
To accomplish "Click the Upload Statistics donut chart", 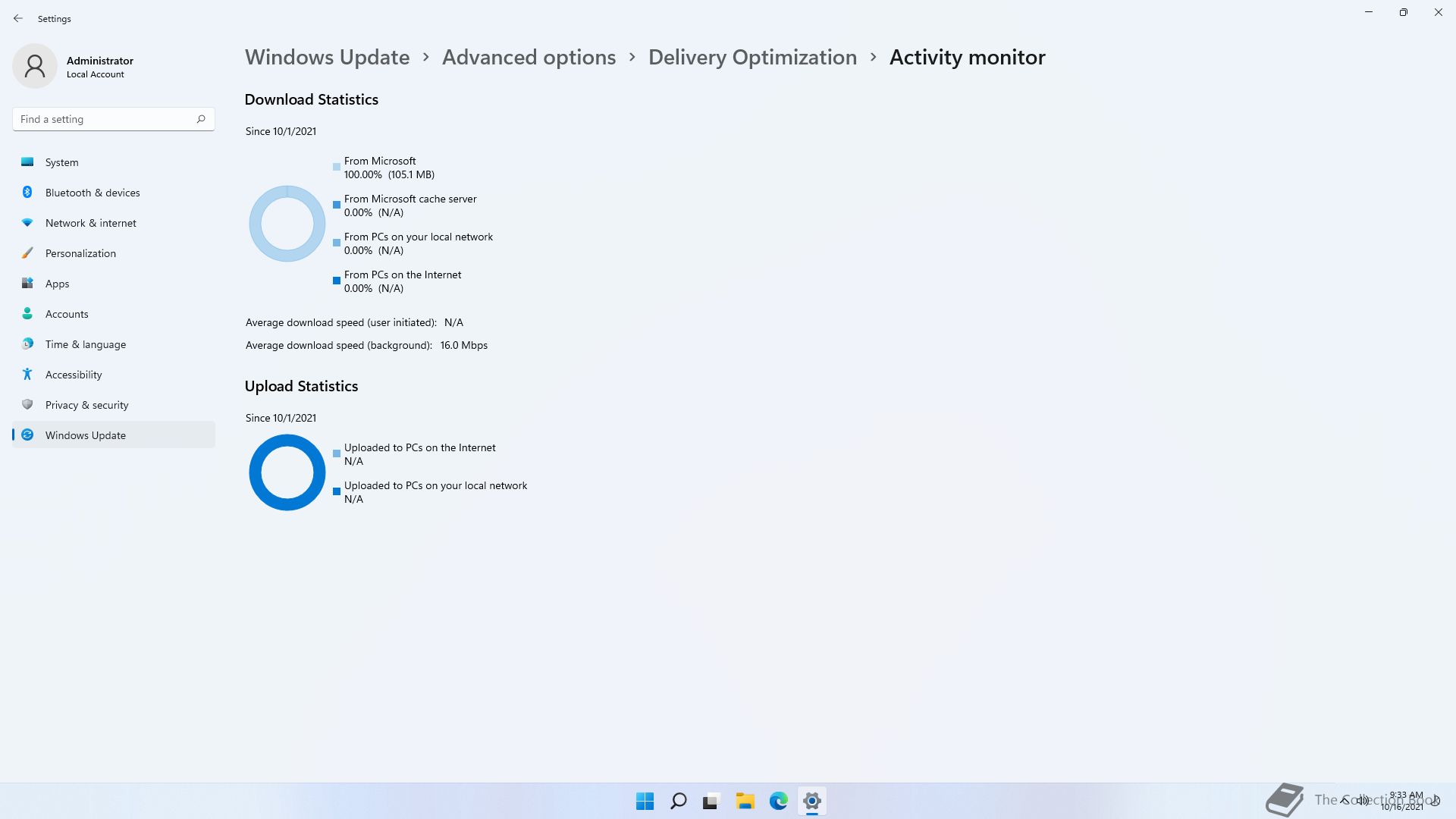I will tap(287, 472).
